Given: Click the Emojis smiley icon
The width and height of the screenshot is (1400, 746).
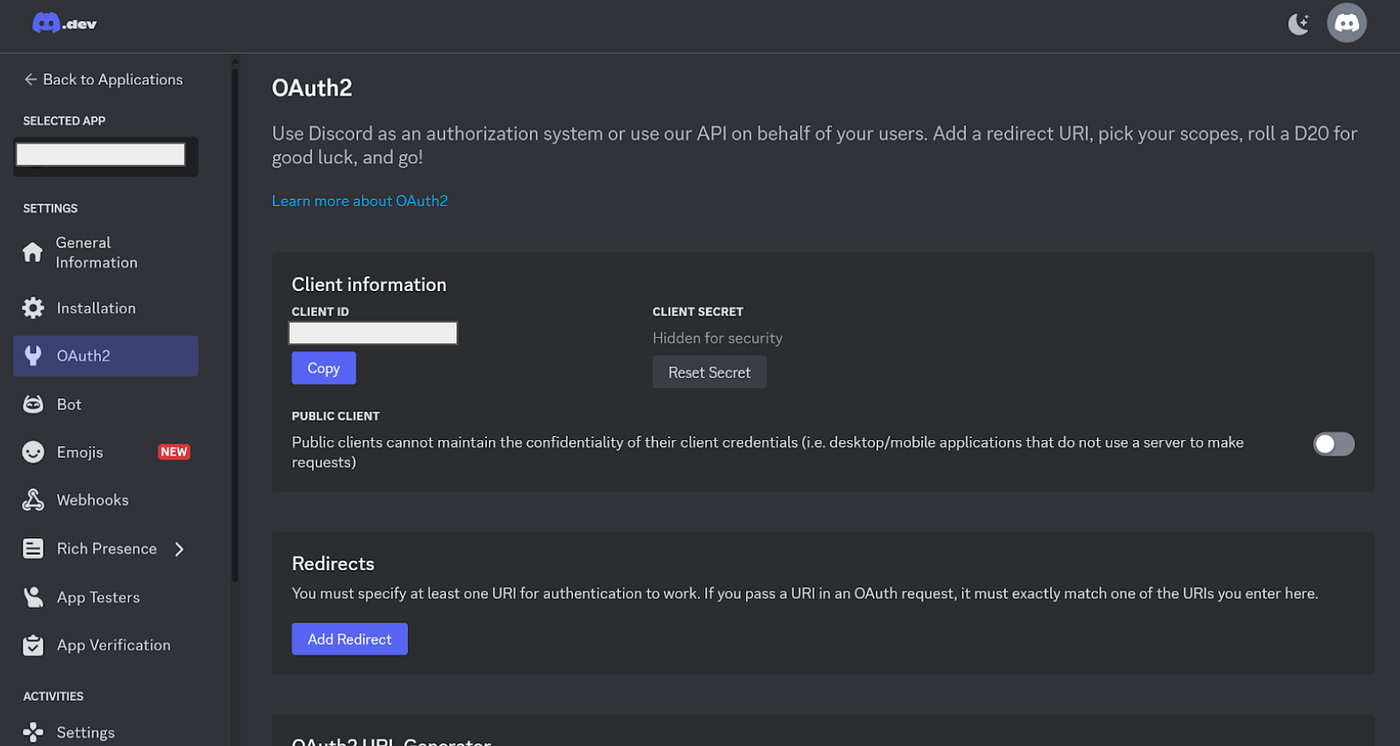Looking at the screenshot, I should [x=33, y=452].
